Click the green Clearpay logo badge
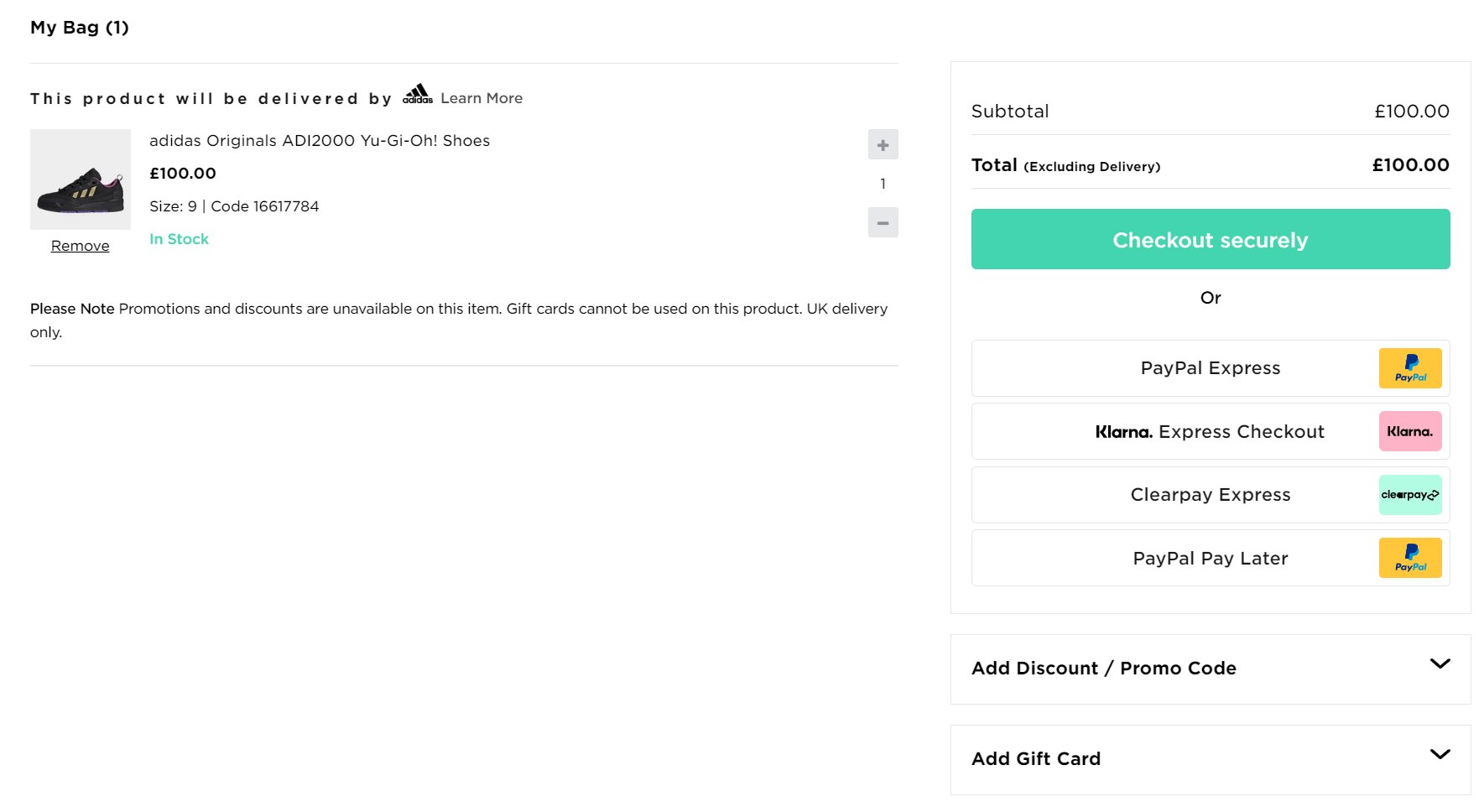Viewport: 1484px width, 812px height. click(x=1410, y=495)
